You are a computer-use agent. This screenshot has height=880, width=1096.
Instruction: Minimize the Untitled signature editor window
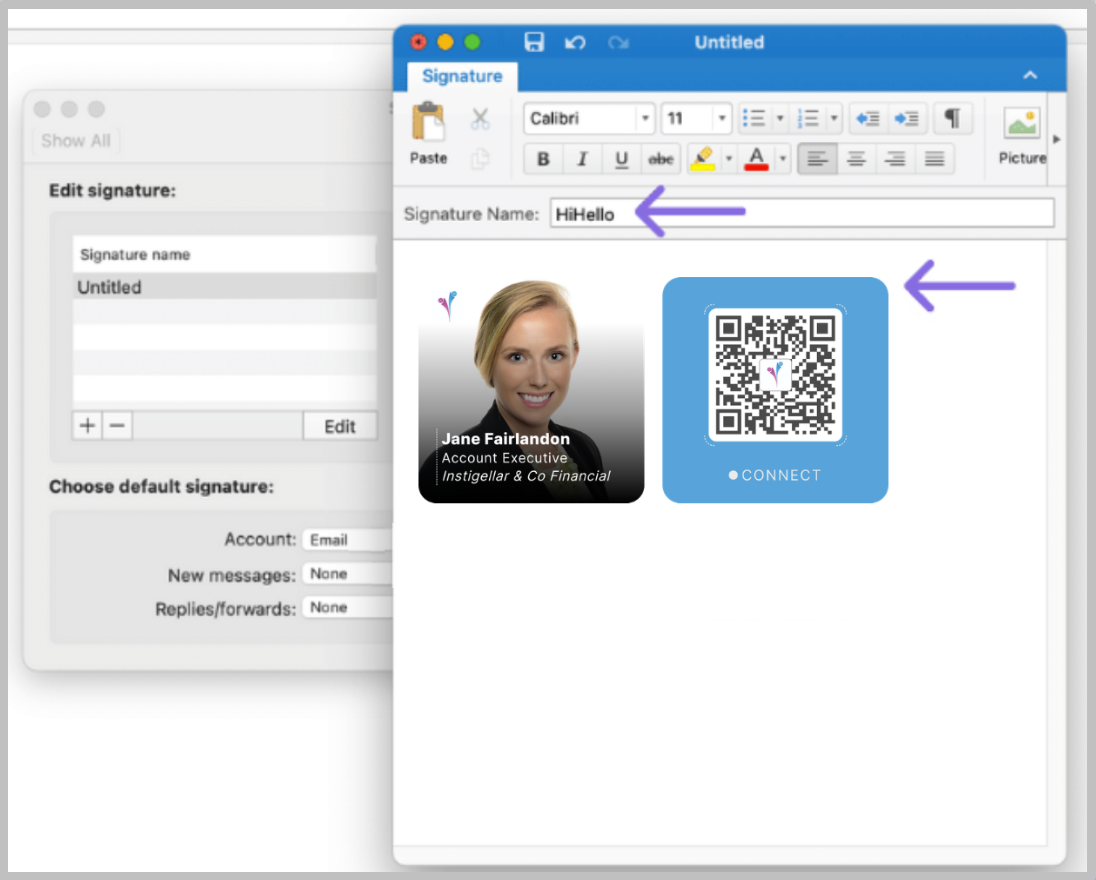coord(445,42)
